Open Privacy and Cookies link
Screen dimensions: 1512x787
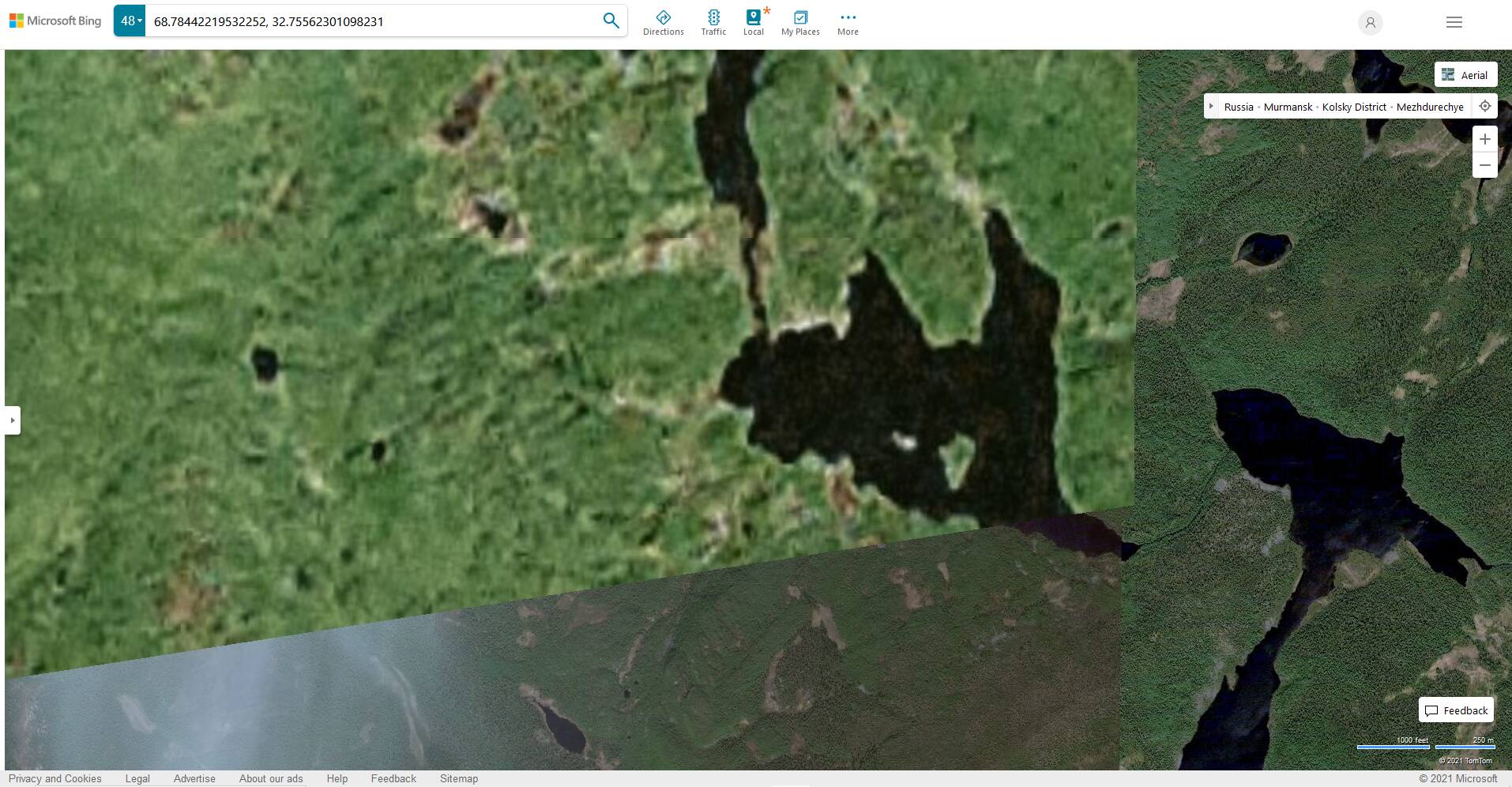pos(55,778)
